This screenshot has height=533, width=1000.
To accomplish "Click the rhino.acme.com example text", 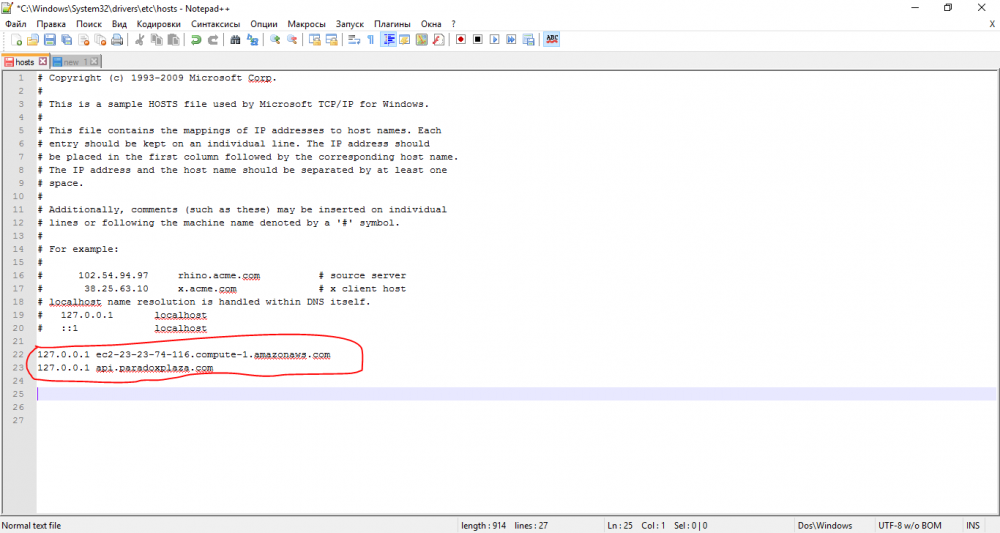I will pos(219,275).
